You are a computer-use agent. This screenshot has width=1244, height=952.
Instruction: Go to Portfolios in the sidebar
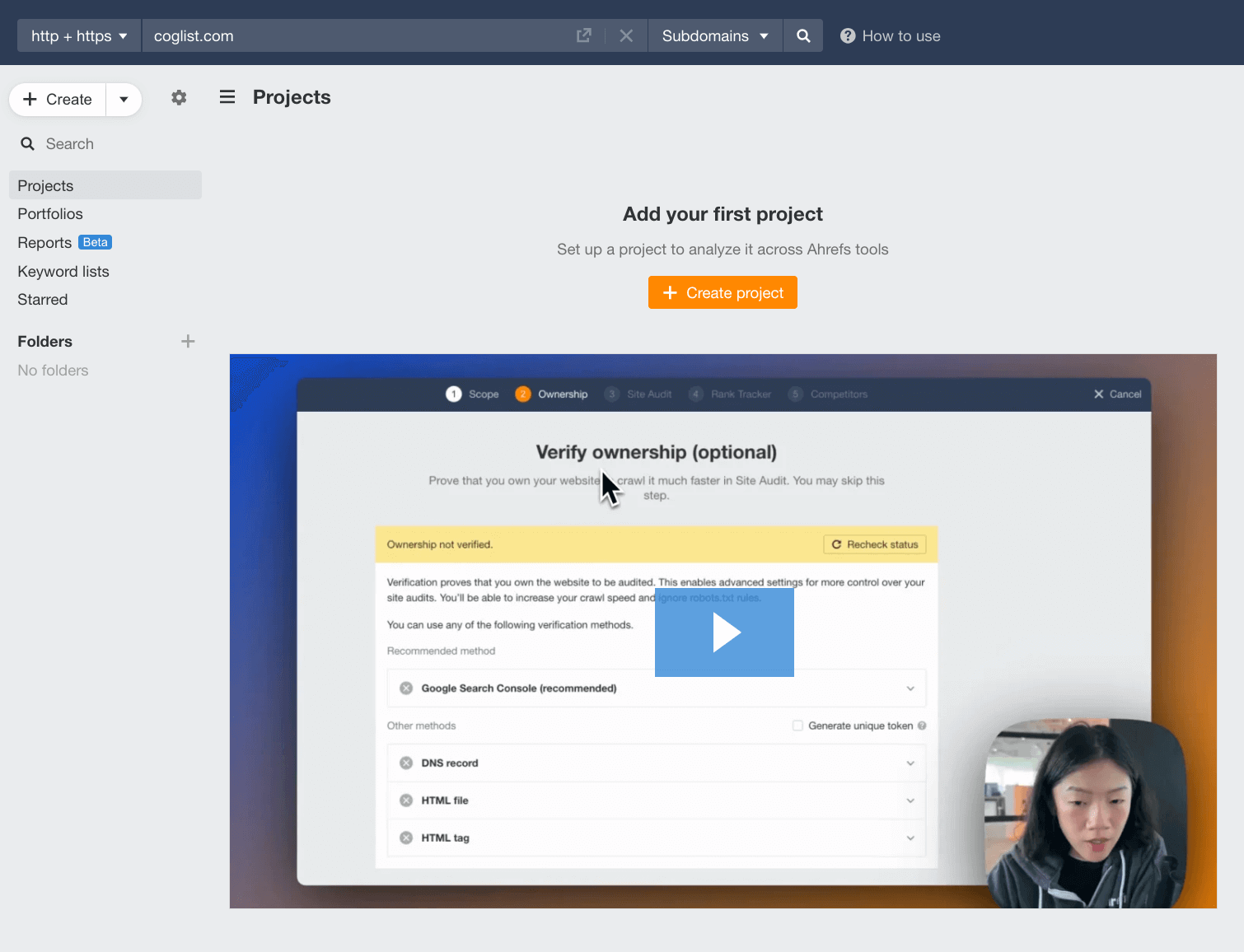point(50,213)
